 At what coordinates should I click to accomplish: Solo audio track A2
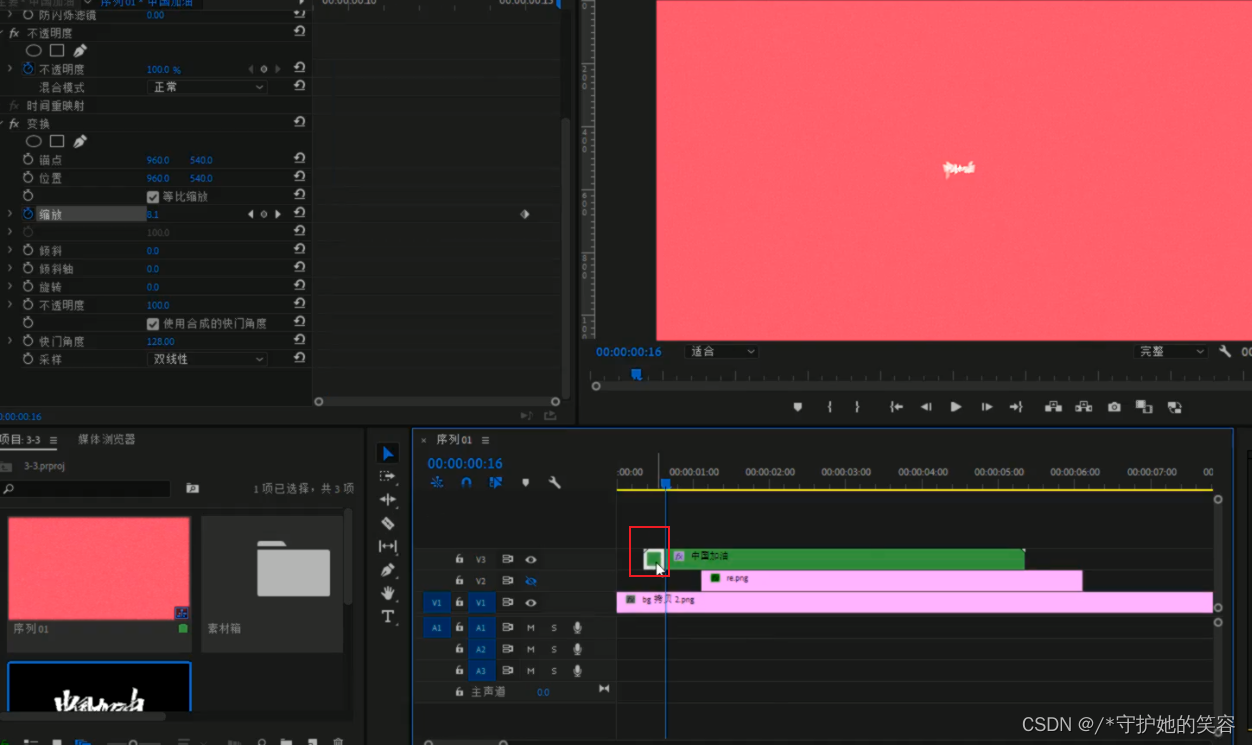pyautogui.click(x=554, y=649)
